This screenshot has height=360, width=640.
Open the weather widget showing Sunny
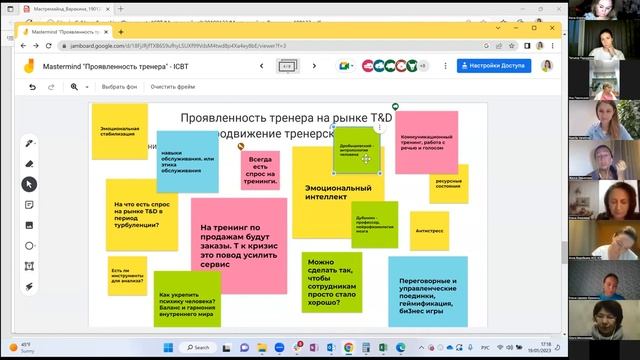coord(22,348)
